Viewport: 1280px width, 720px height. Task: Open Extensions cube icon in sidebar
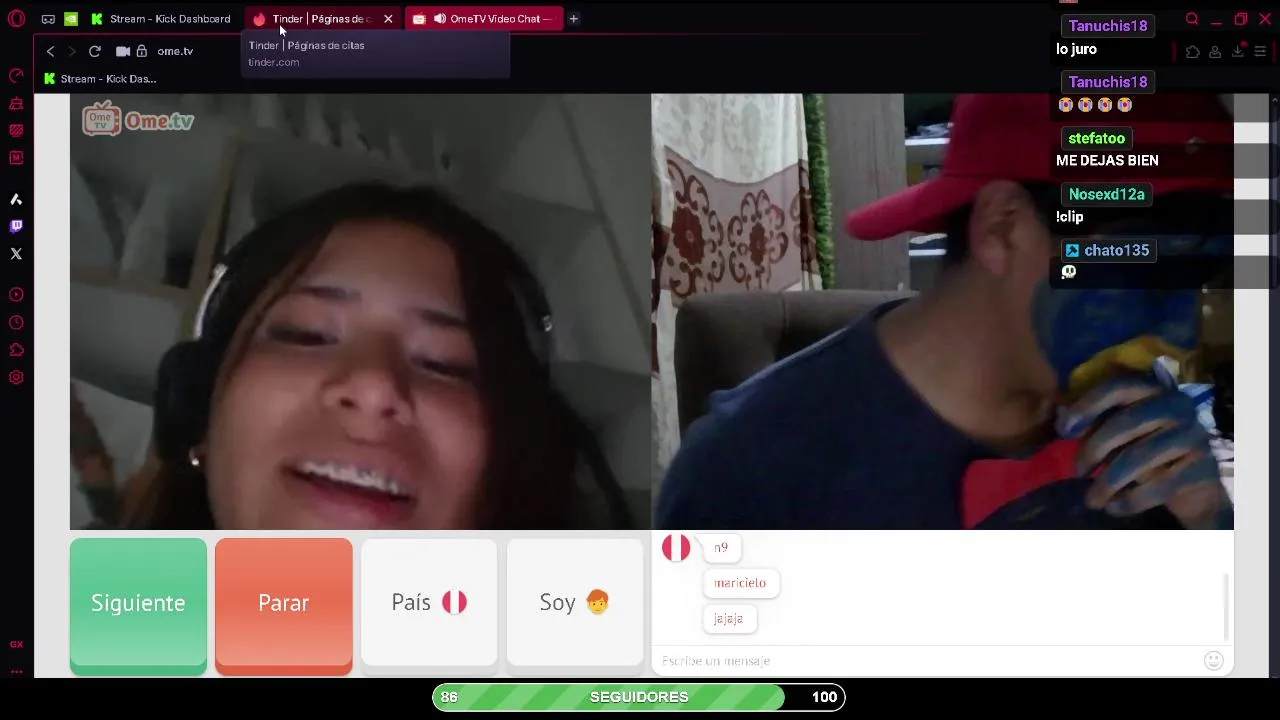click(16, 350)
